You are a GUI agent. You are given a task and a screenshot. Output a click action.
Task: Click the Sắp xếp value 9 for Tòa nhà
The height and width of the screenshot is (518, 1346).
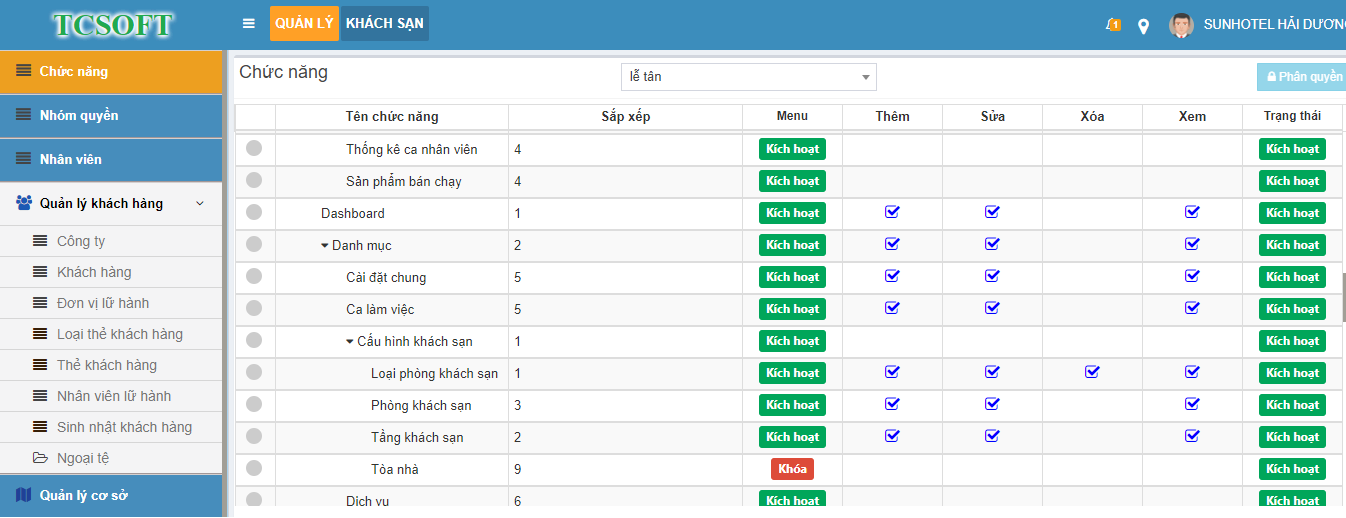click(x=517, y=469)
